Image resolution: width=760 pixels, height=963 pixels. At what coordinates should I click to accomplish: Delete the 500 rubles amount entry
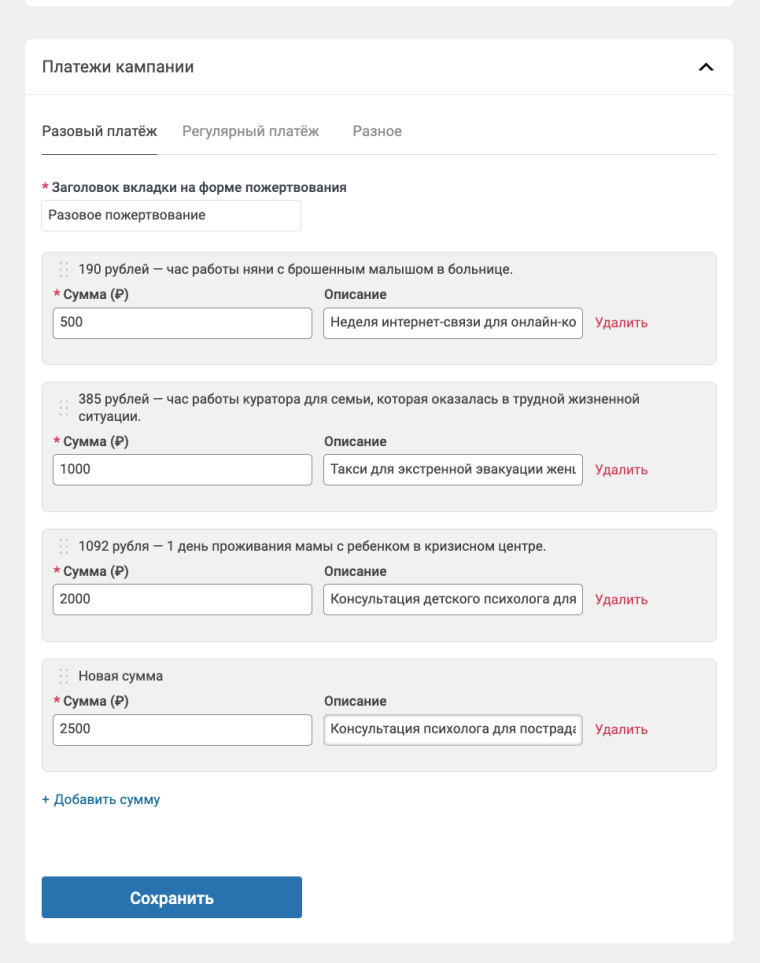click(x=621, y=323)
